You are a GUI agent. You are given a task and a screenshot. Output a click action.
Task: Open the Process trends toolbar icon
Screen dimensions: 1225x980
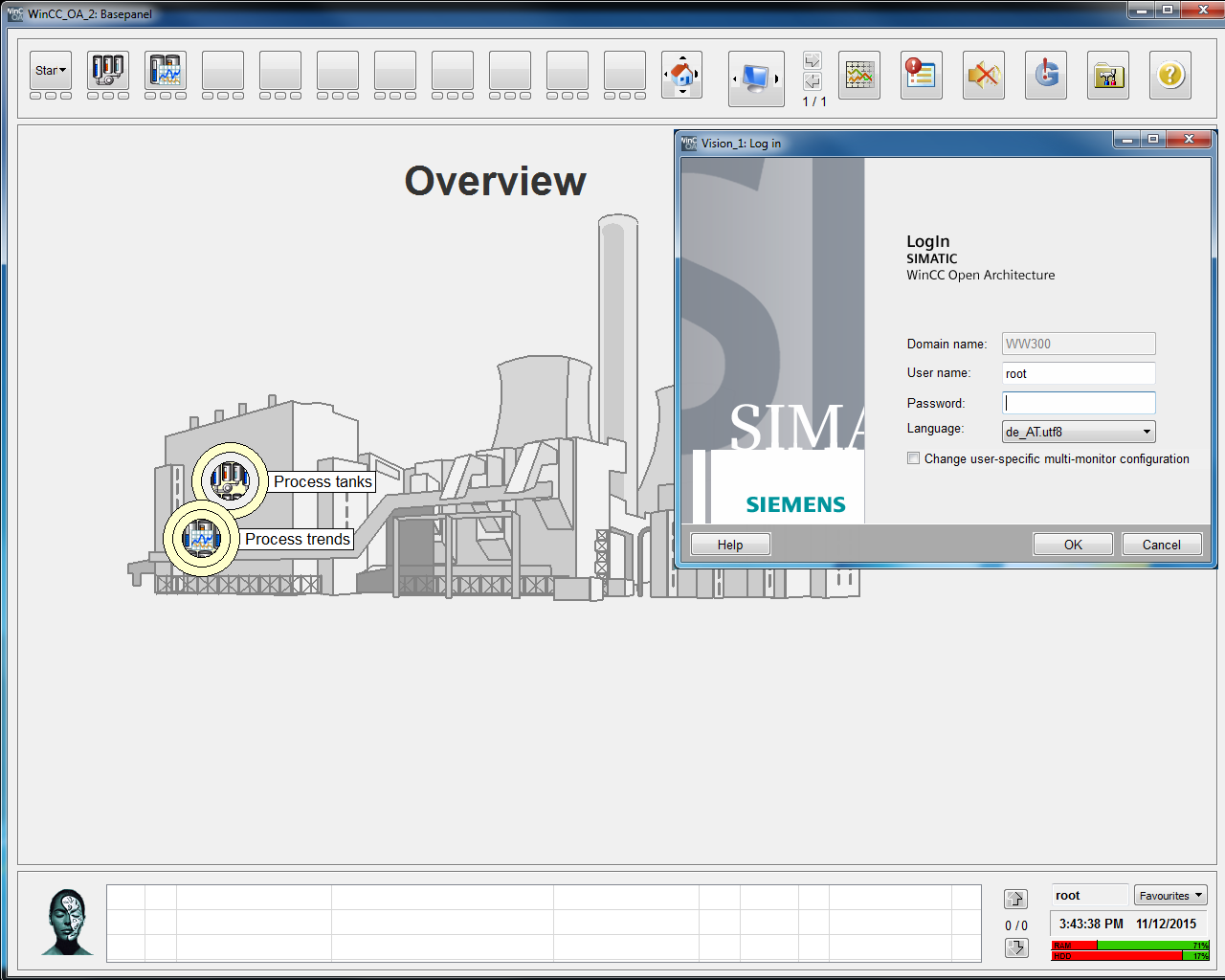(x=166, y=71)
